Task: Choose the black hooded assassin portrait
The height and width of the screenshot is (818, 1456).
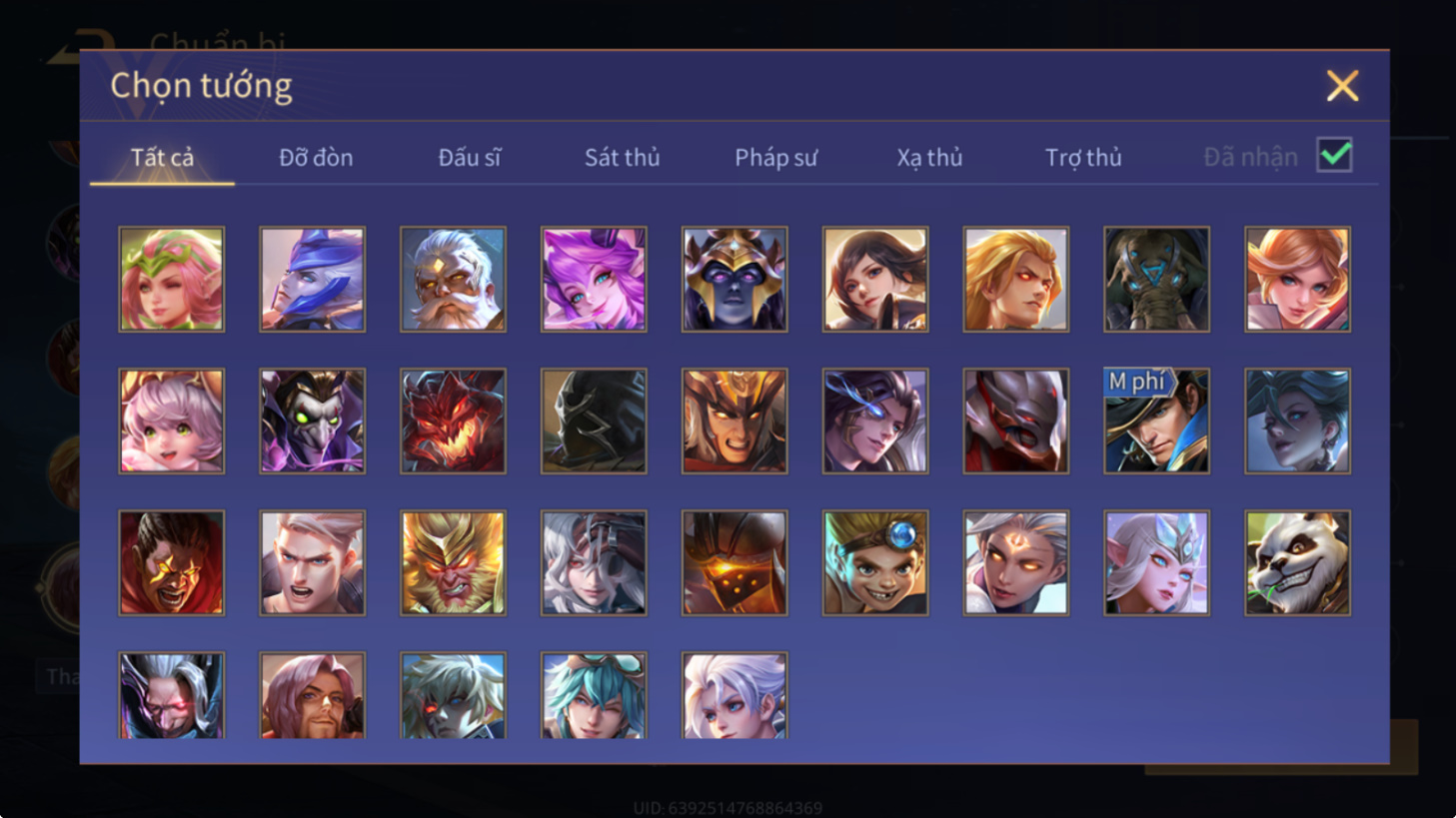Action: [x=594, y=420]
